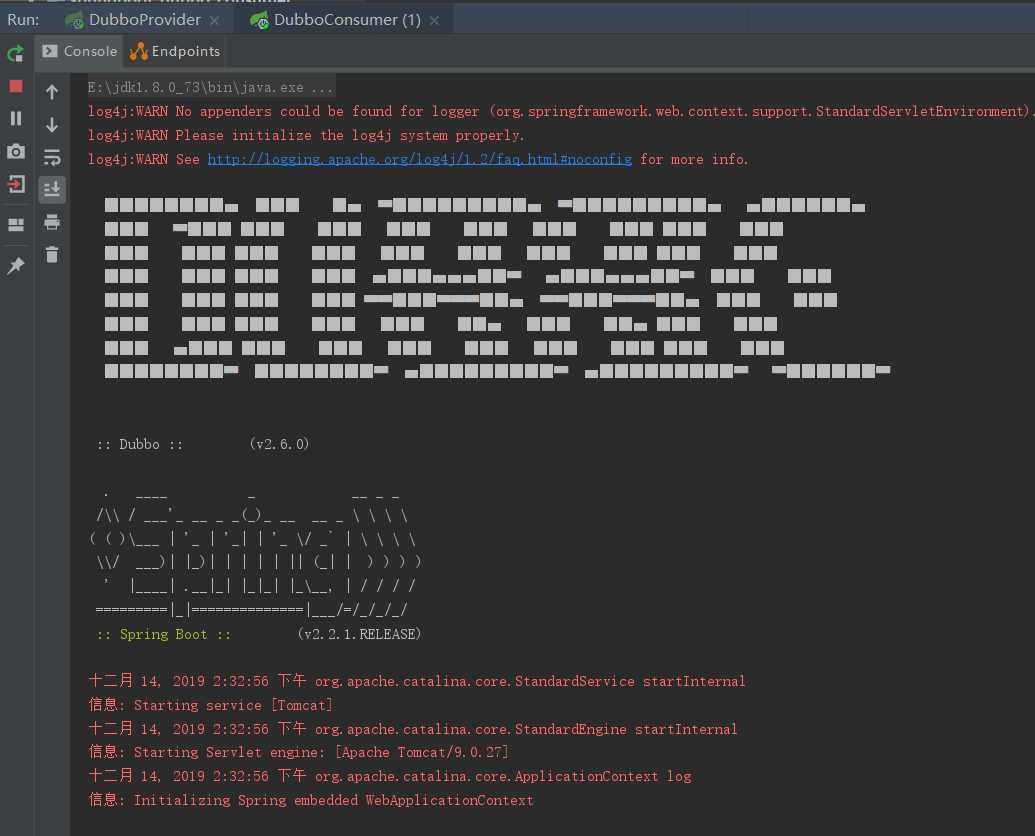Click the ':: Spring Boot ::' text
Screen dimensions: 1035x836
click(x=164, y=634)
